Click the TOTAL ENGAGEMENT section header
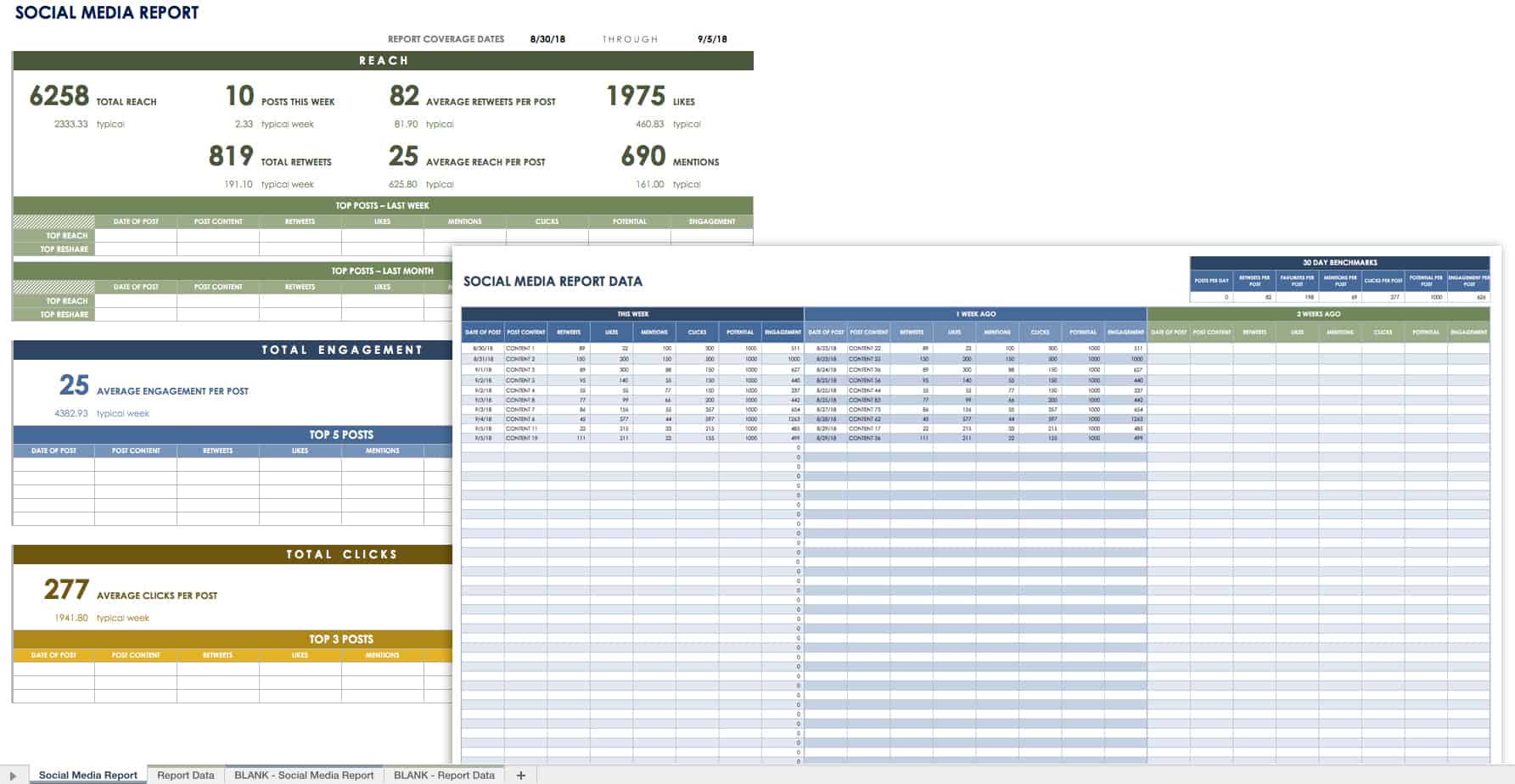1515x784 pixels. pyautogui.click(x=341, y=350)
